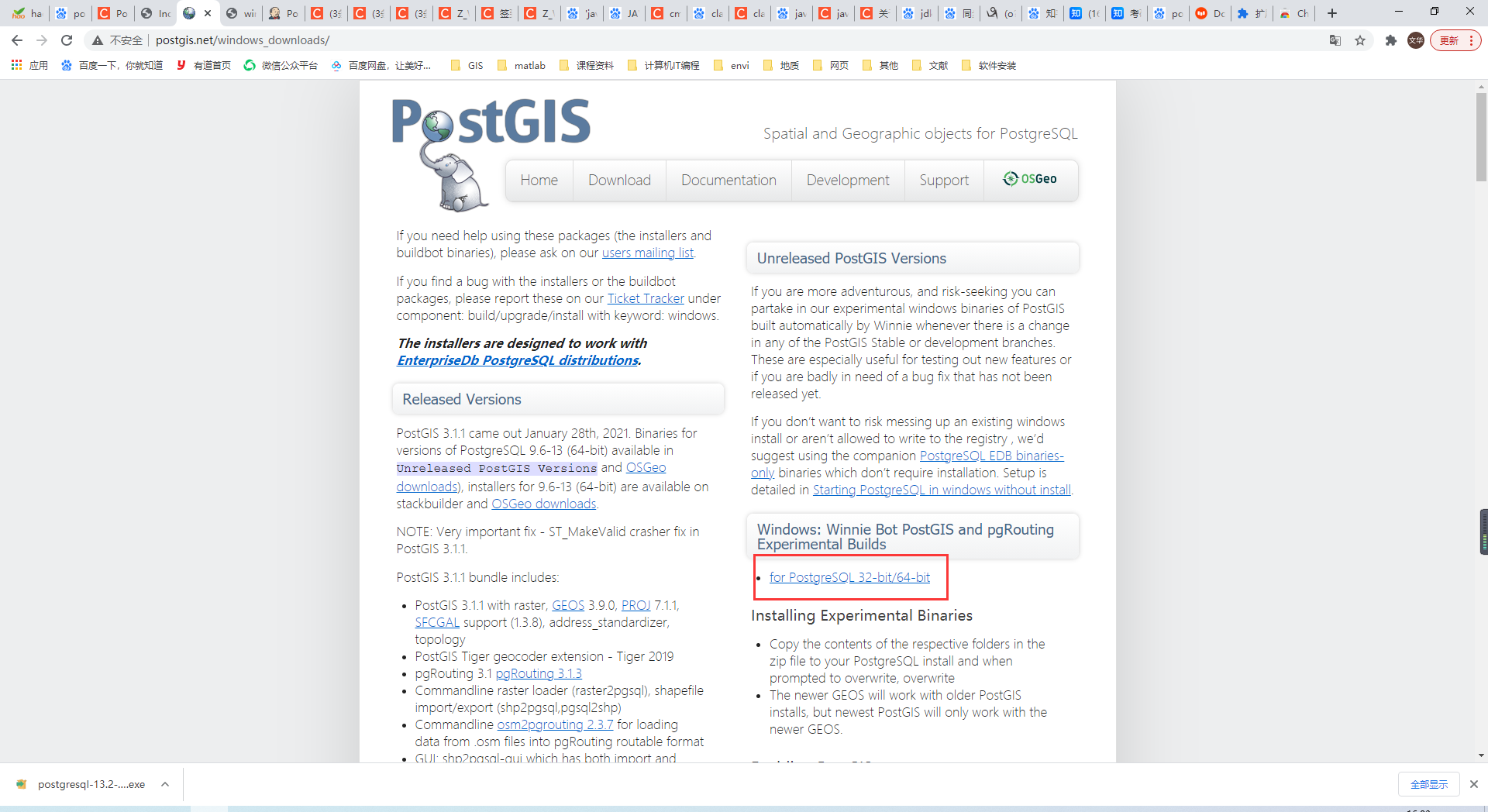Switch to the 'ha' first browser tab
Image resolution: width=1488 pixels, height=812 pixels.
[x=27, y=13]
